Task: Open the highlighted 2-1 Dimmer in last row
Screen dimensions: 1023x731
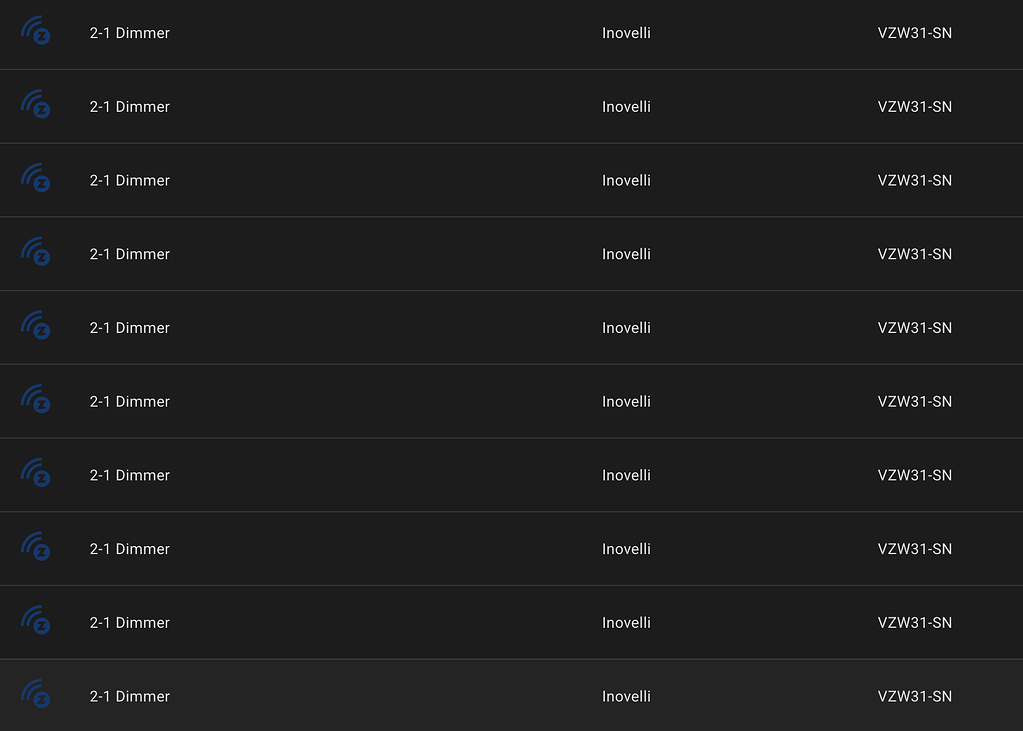Action: tap(130, 696)
